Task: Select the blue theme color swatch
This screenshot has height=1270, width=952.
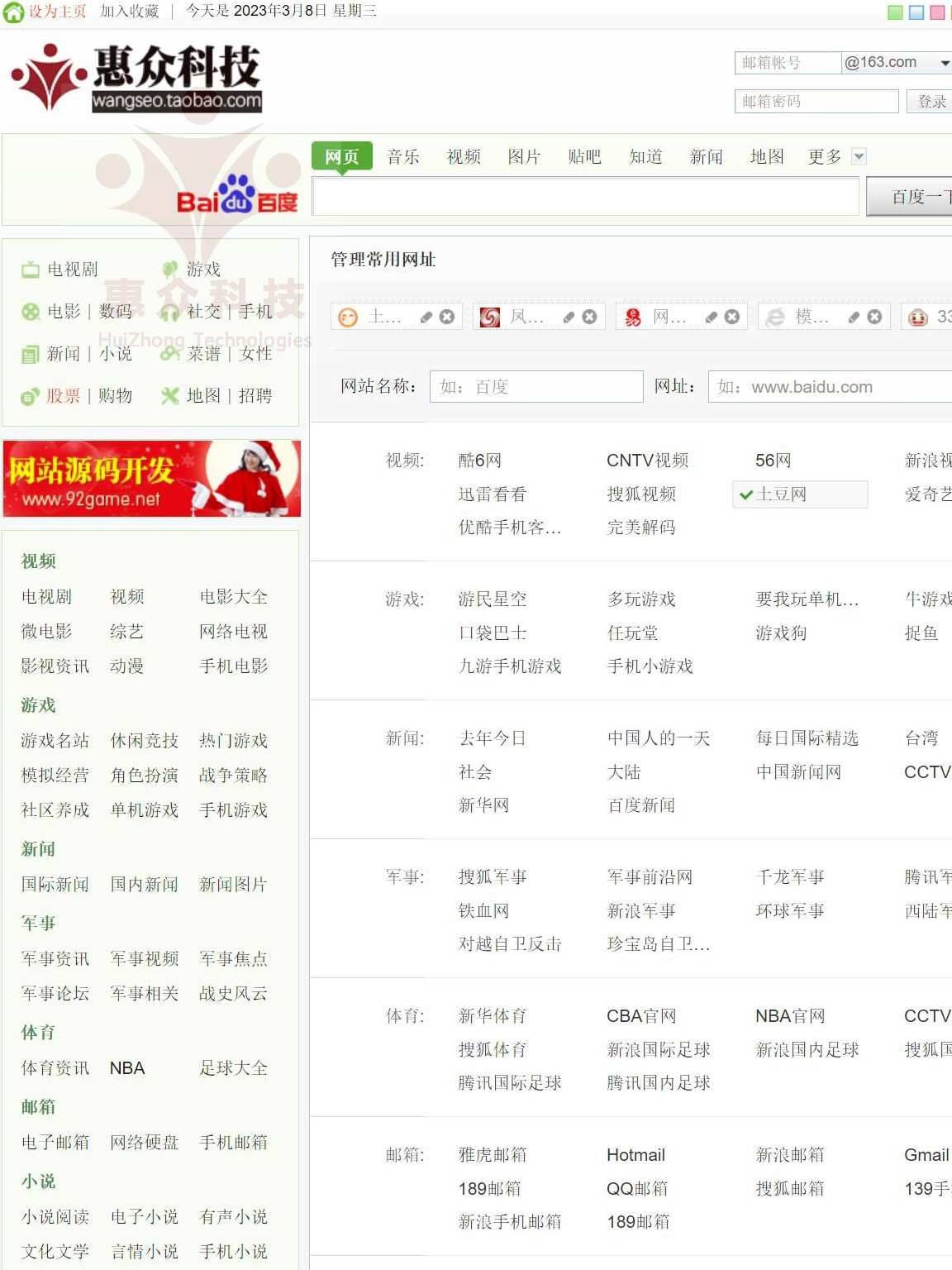Action: pos(916,12)
